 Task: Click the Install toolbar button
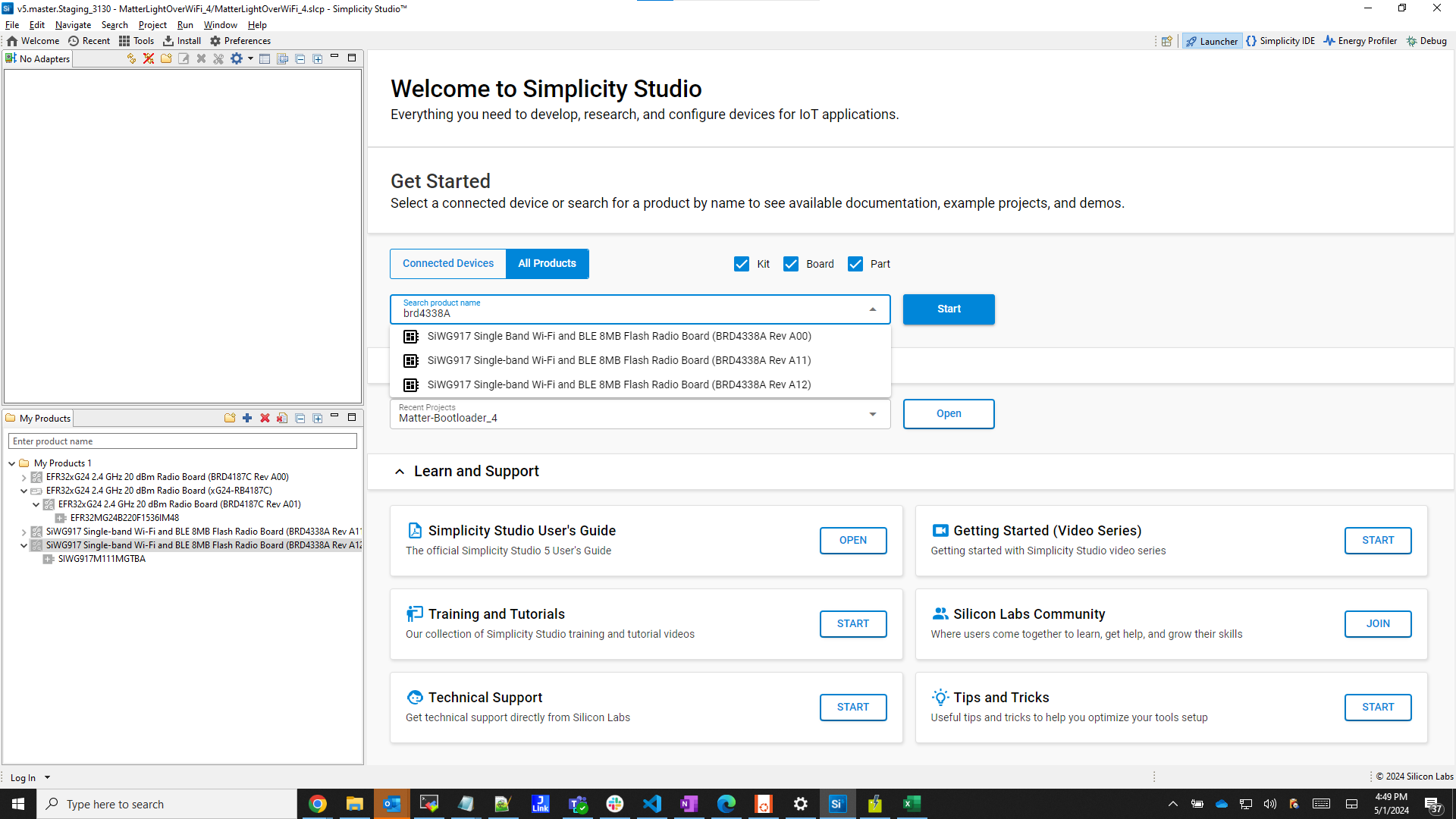pos(182,41)
